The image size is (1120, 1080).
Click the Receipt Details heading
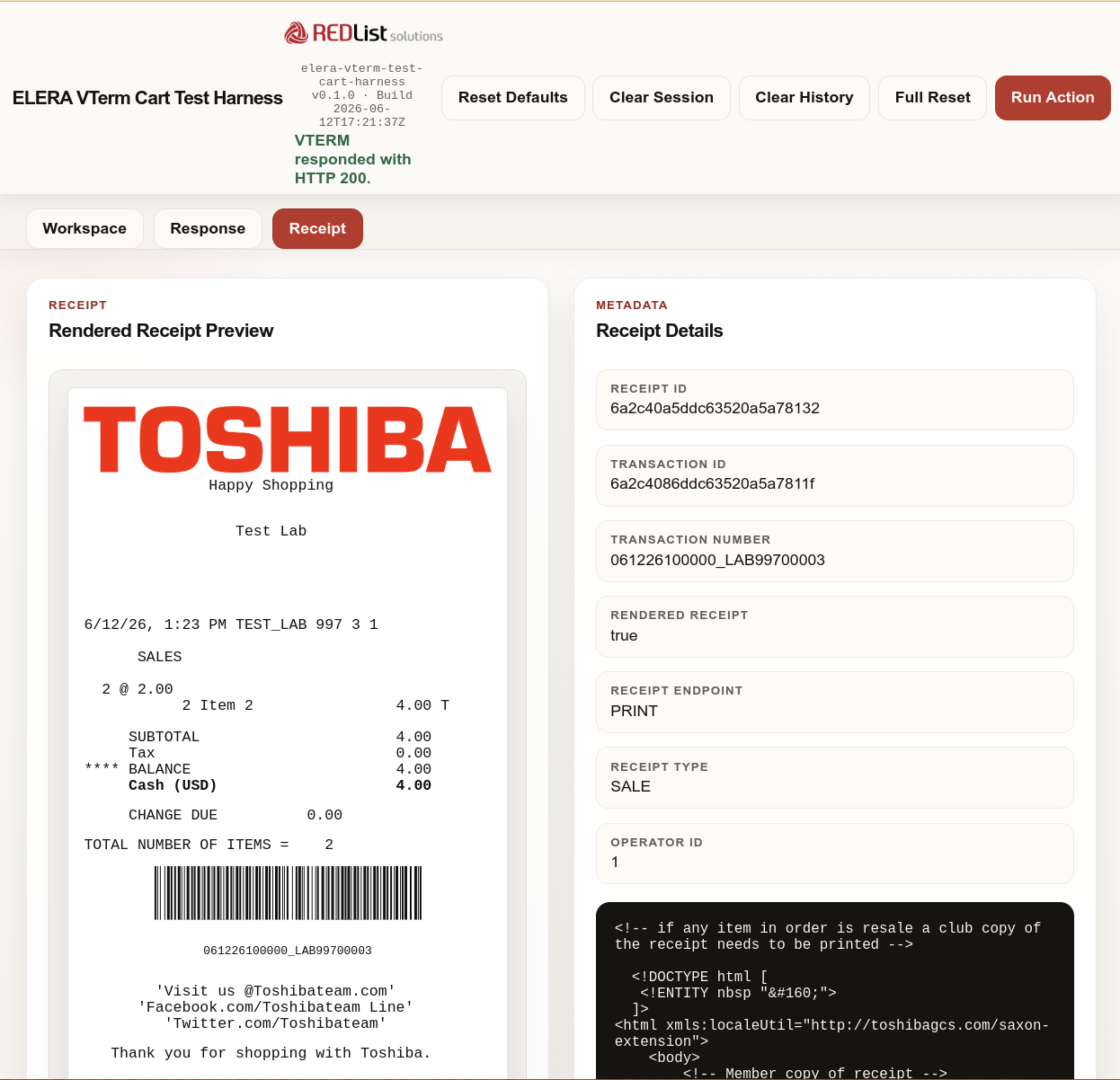point(660,331)
